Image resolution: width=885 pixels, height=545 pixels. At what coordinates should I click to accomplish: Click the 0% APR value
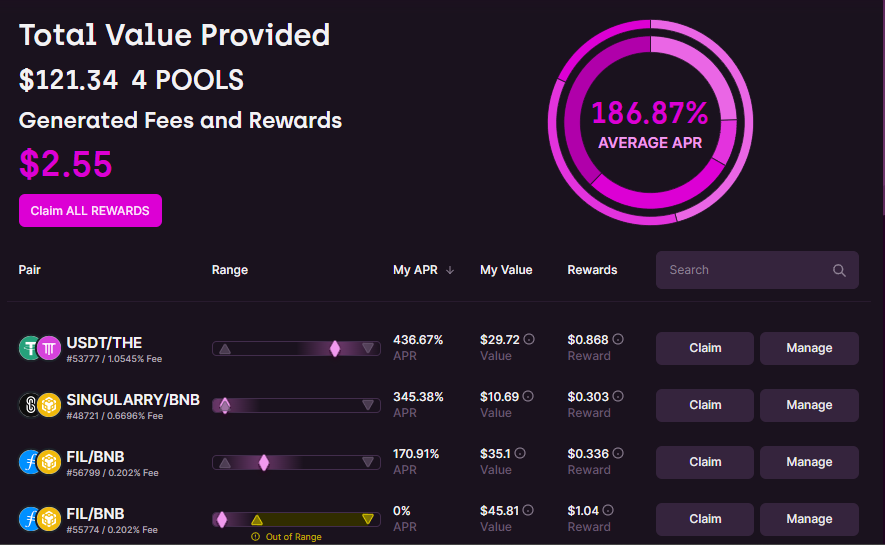(402, 511)
